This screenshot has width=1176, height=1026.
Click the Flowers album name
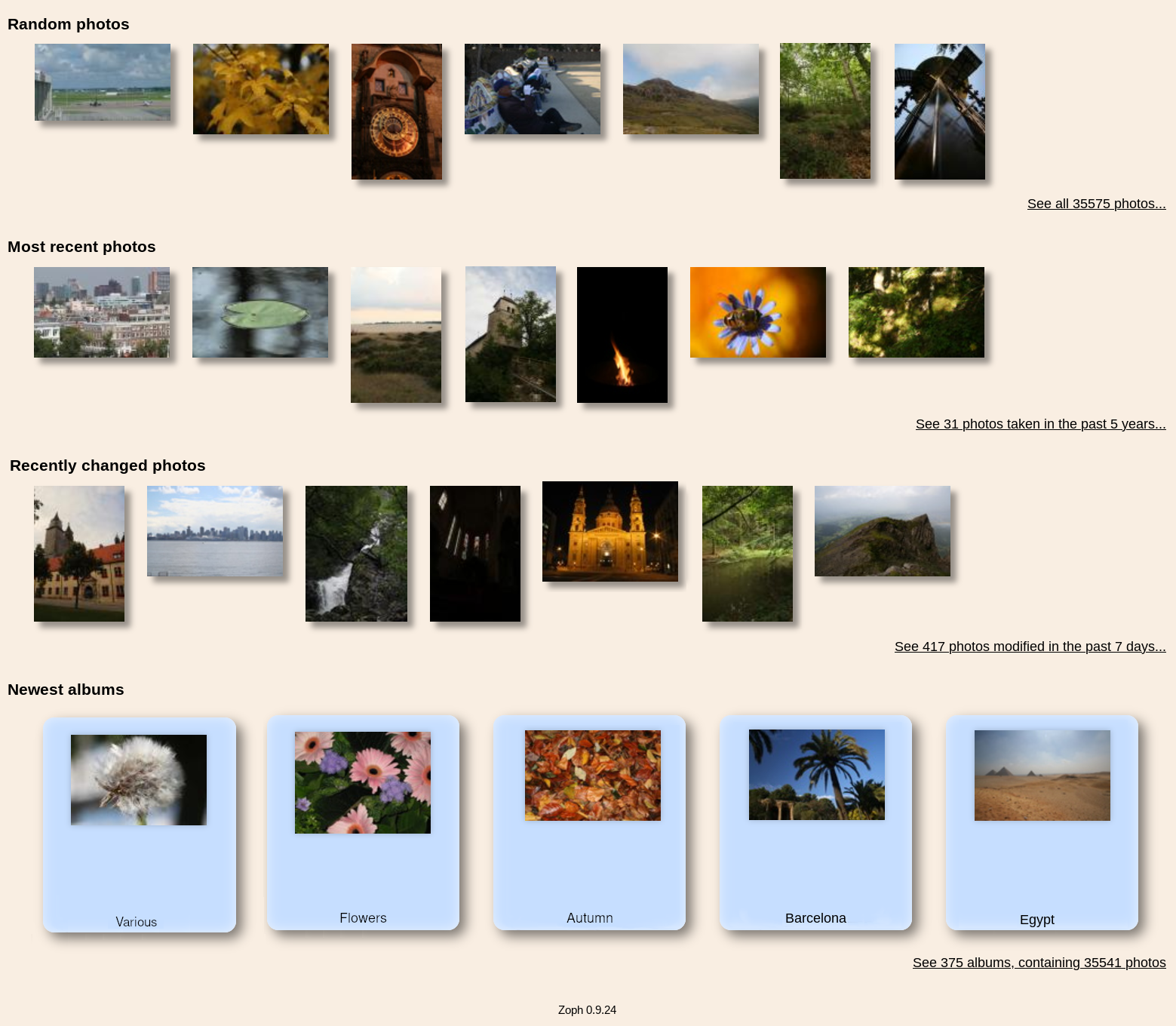coord(363,918)
